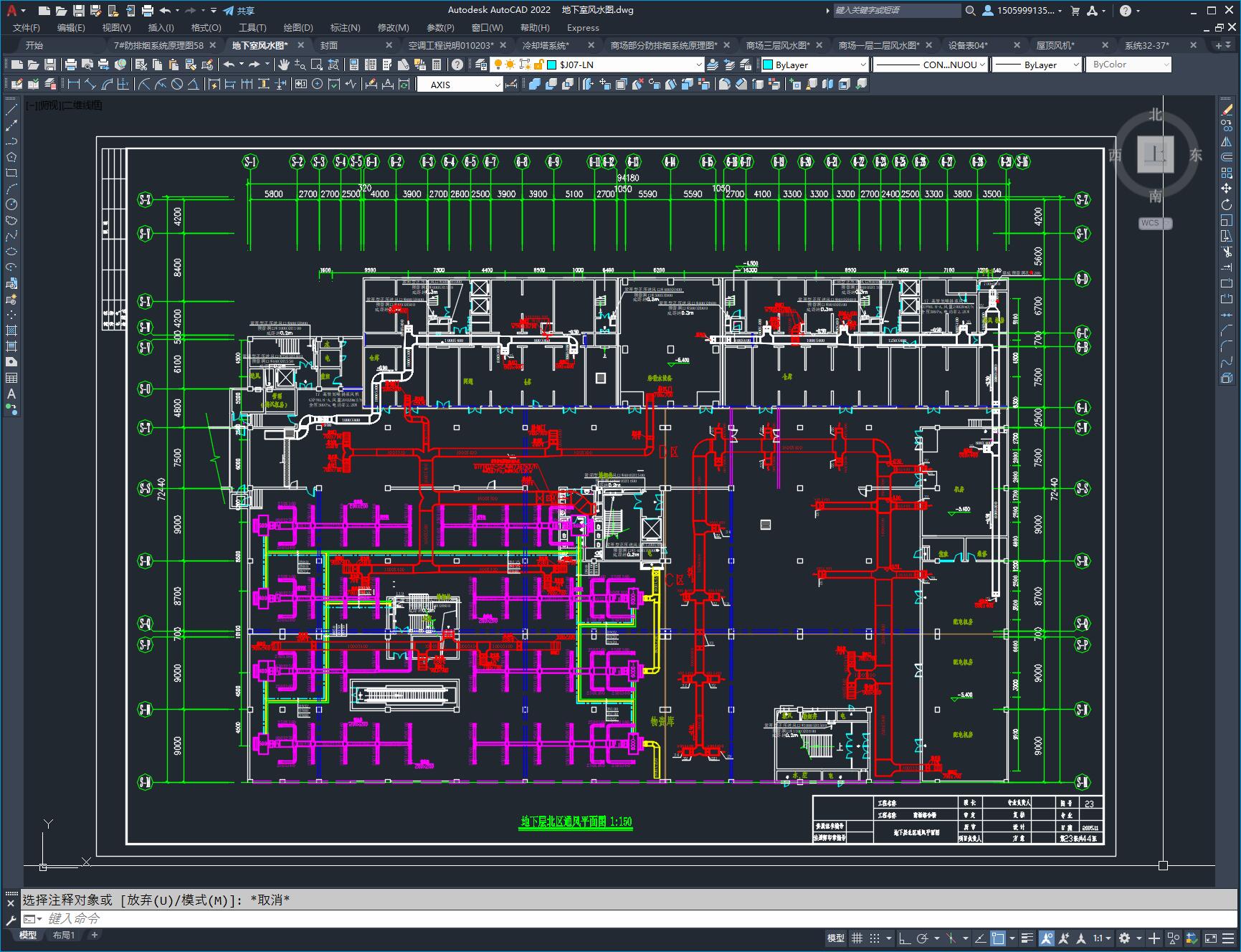This screenshot has width=1241, height=952.
Task: Select the Hatch tool in left toolbar
Action: tap(11, 330)
